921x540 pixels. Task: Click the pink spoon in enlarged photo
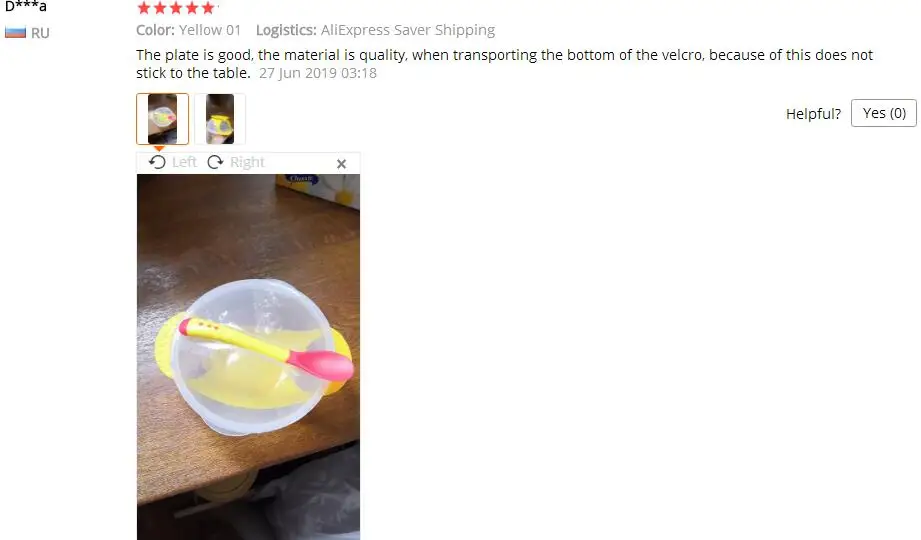[267, 348]
